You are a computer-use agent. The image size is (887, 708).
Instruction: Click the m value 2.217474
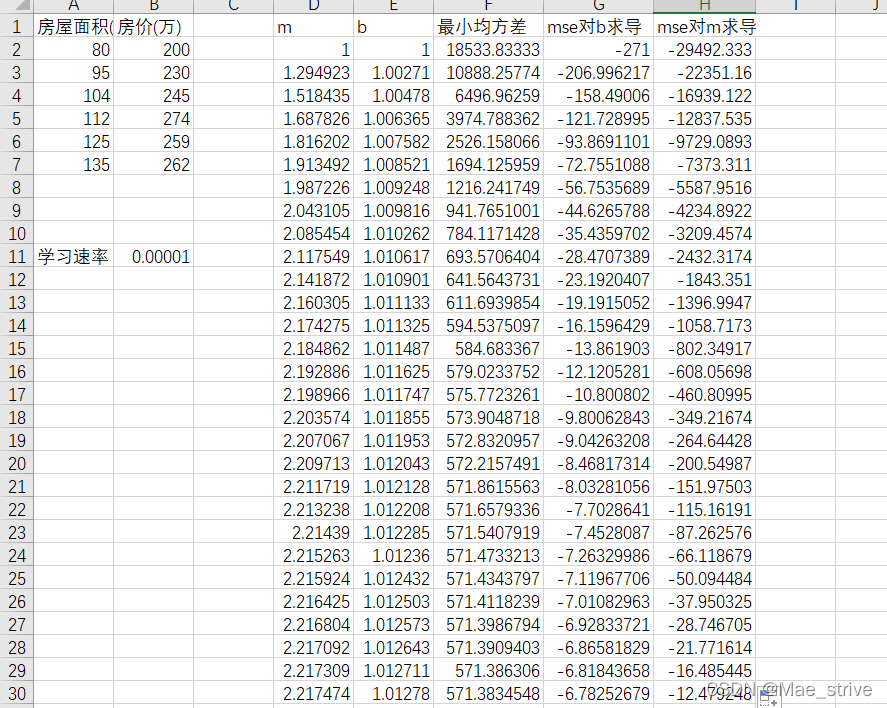314,693
